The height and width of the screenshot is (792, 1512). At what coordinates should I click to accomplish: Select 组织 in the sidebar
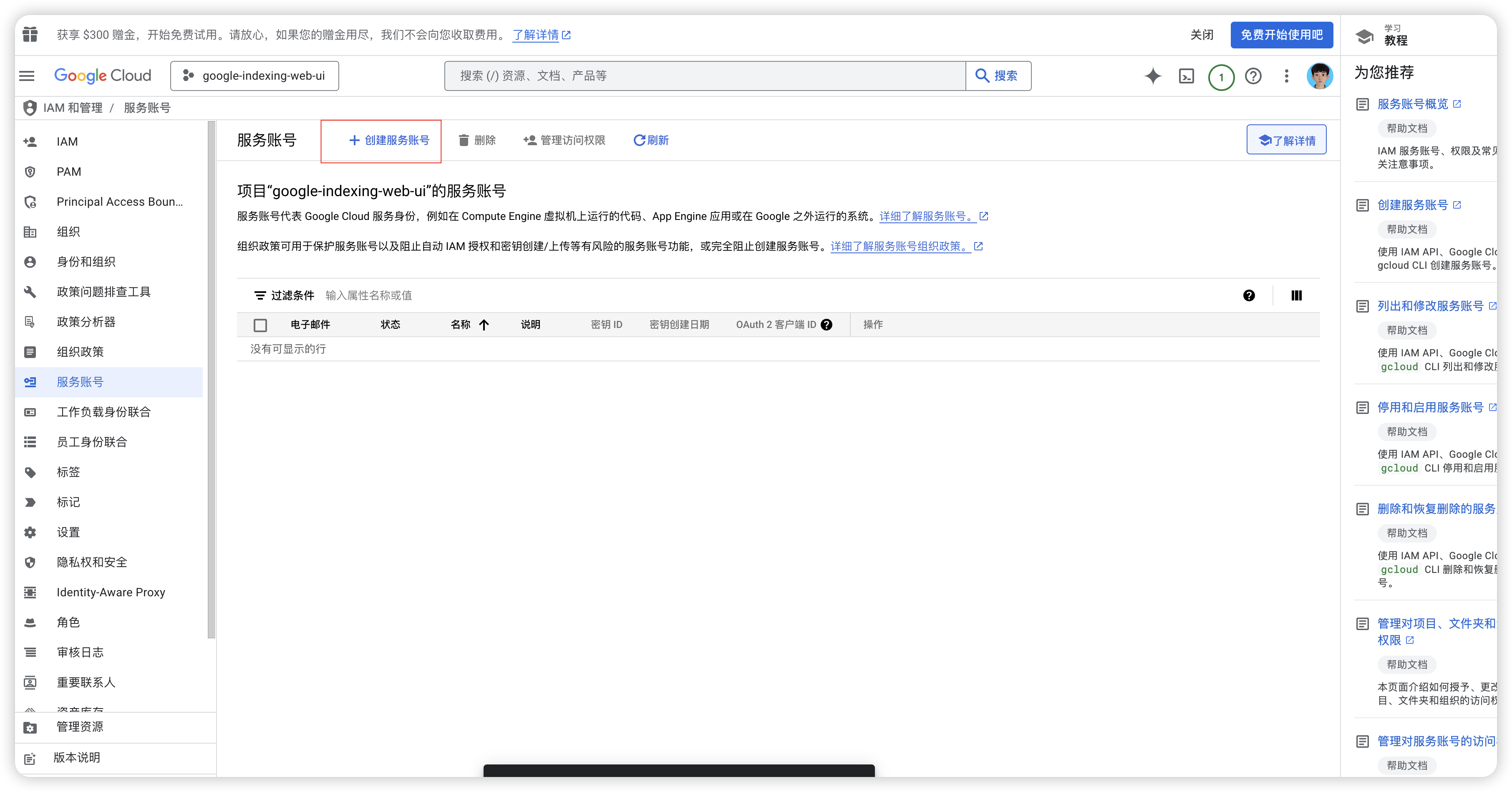(x=109, y=232)
